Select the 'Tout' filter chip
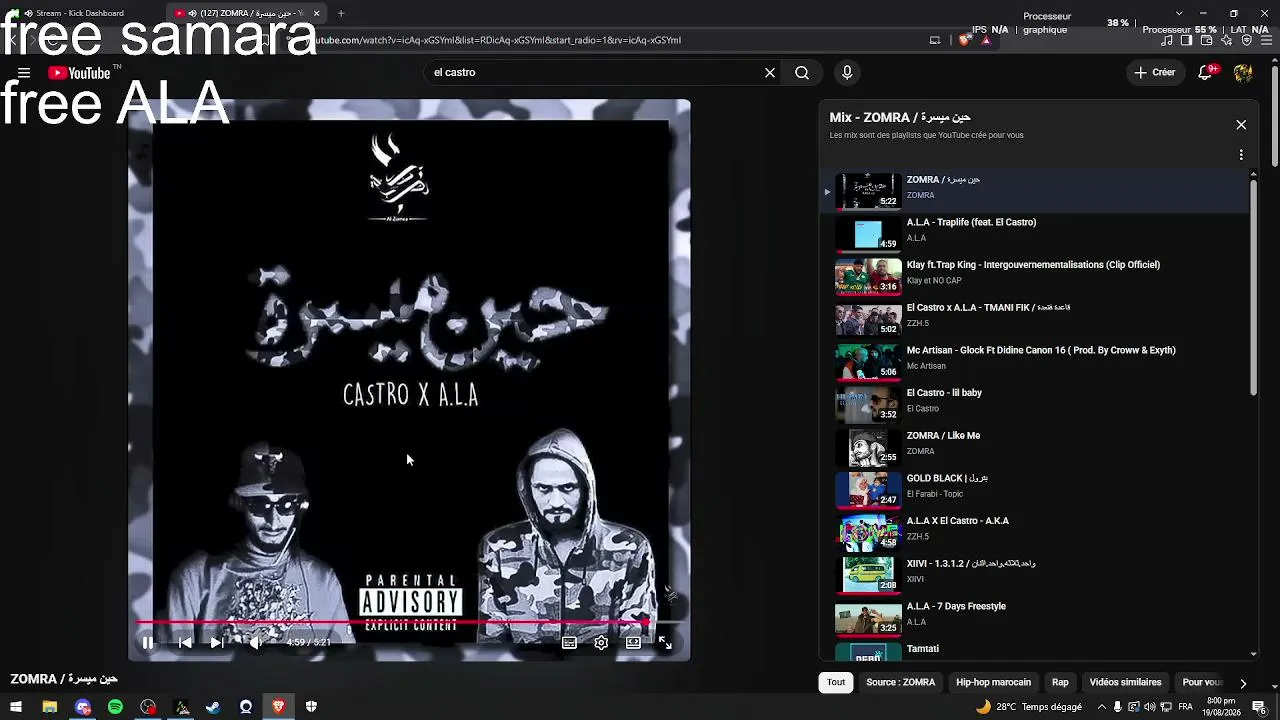The image size is (1280, 720). (x=836, y=683)
